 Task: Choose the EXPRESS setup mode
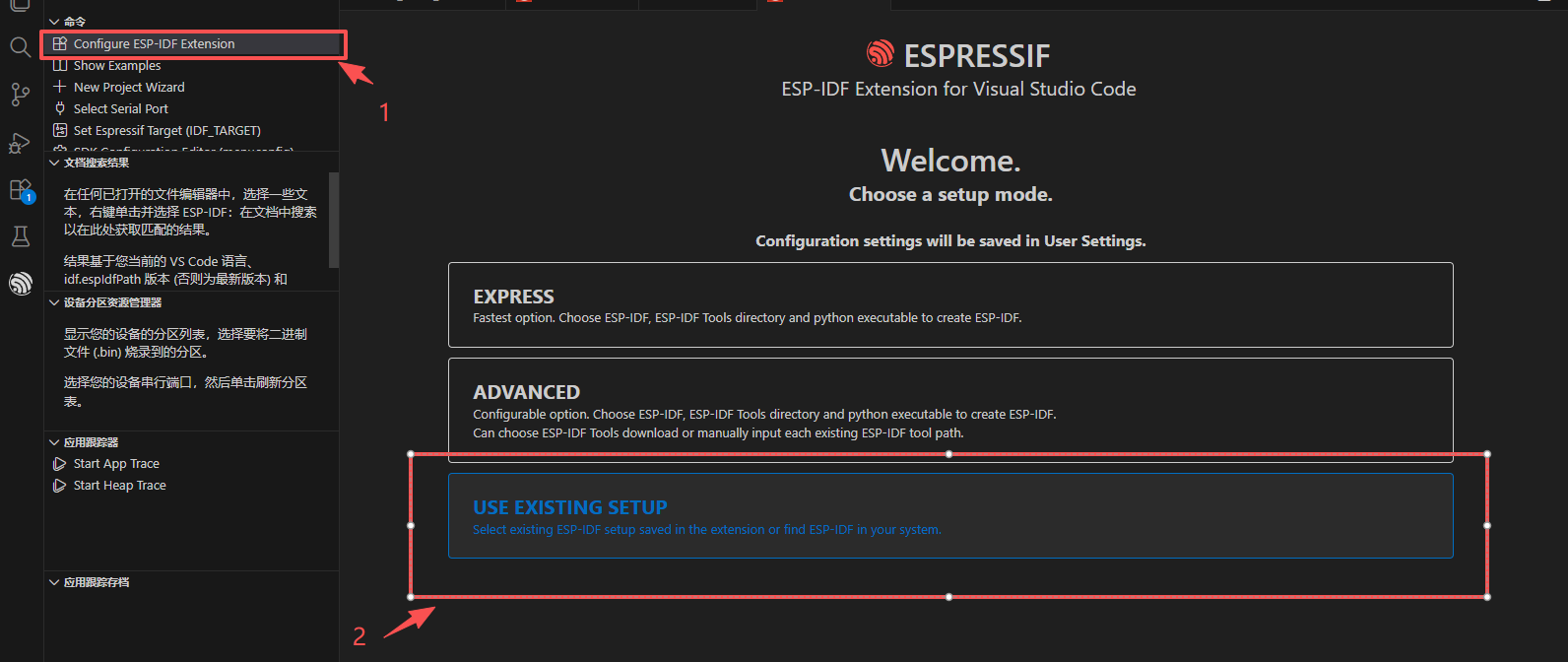(950, 304)
